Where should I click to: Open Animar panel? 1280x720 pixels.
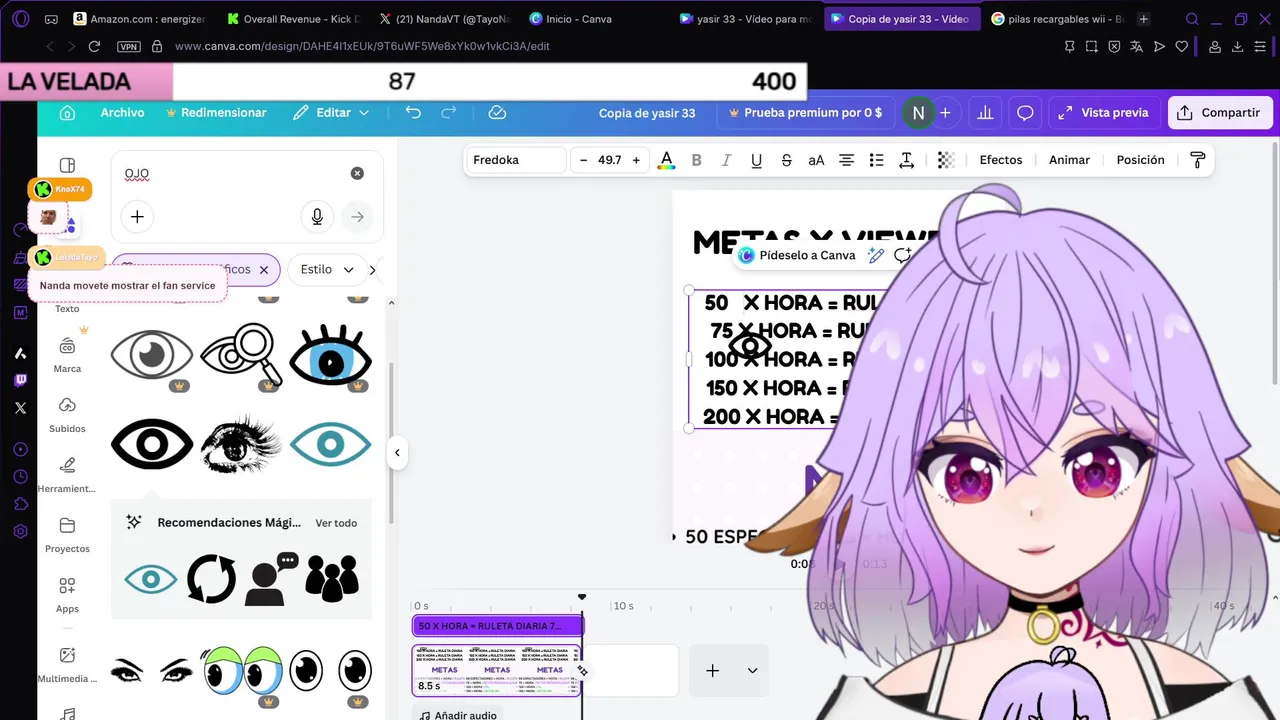[x=1069, y=160]
